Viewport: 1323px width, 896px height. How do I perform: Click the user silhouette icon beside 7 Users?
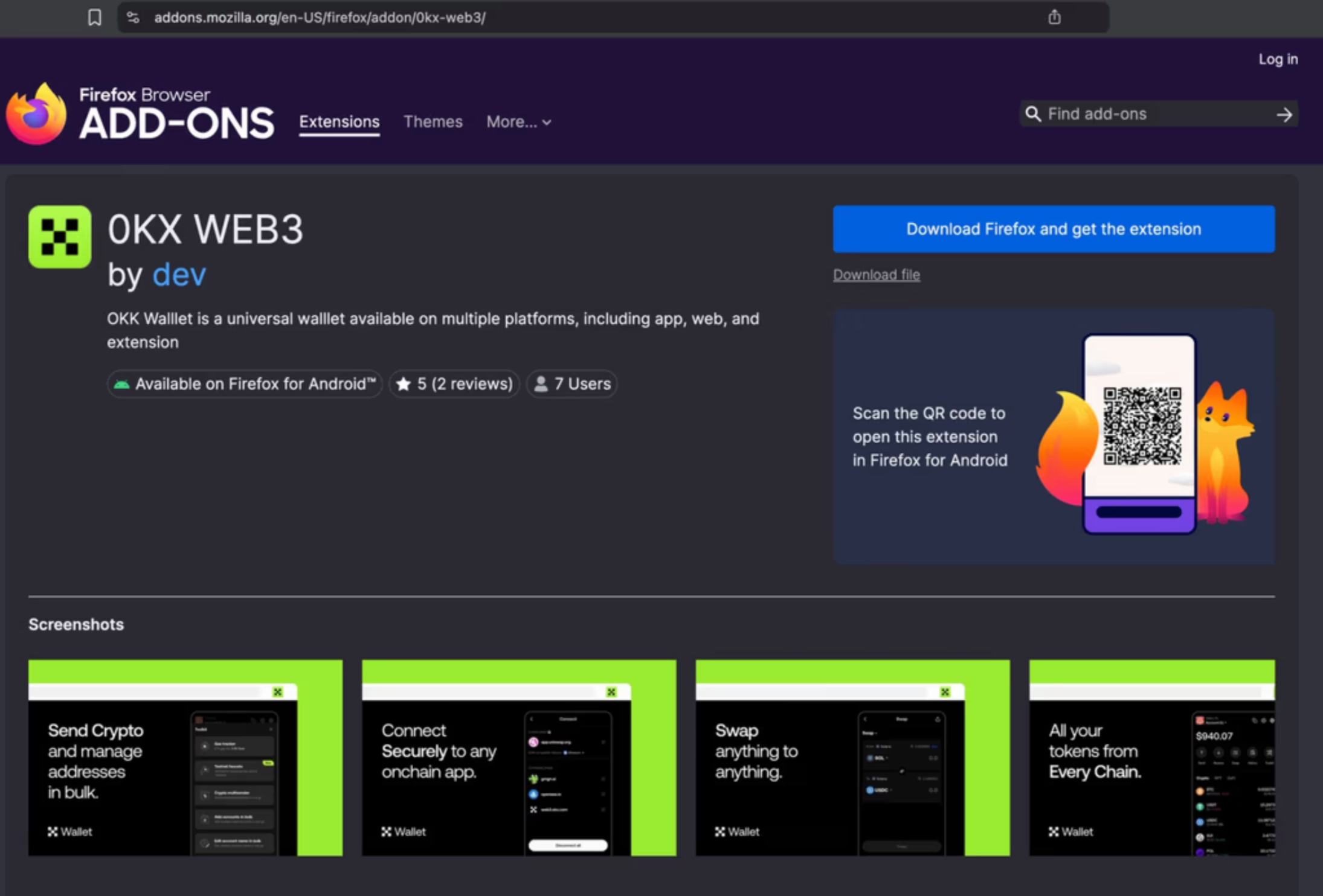point(541,384)
